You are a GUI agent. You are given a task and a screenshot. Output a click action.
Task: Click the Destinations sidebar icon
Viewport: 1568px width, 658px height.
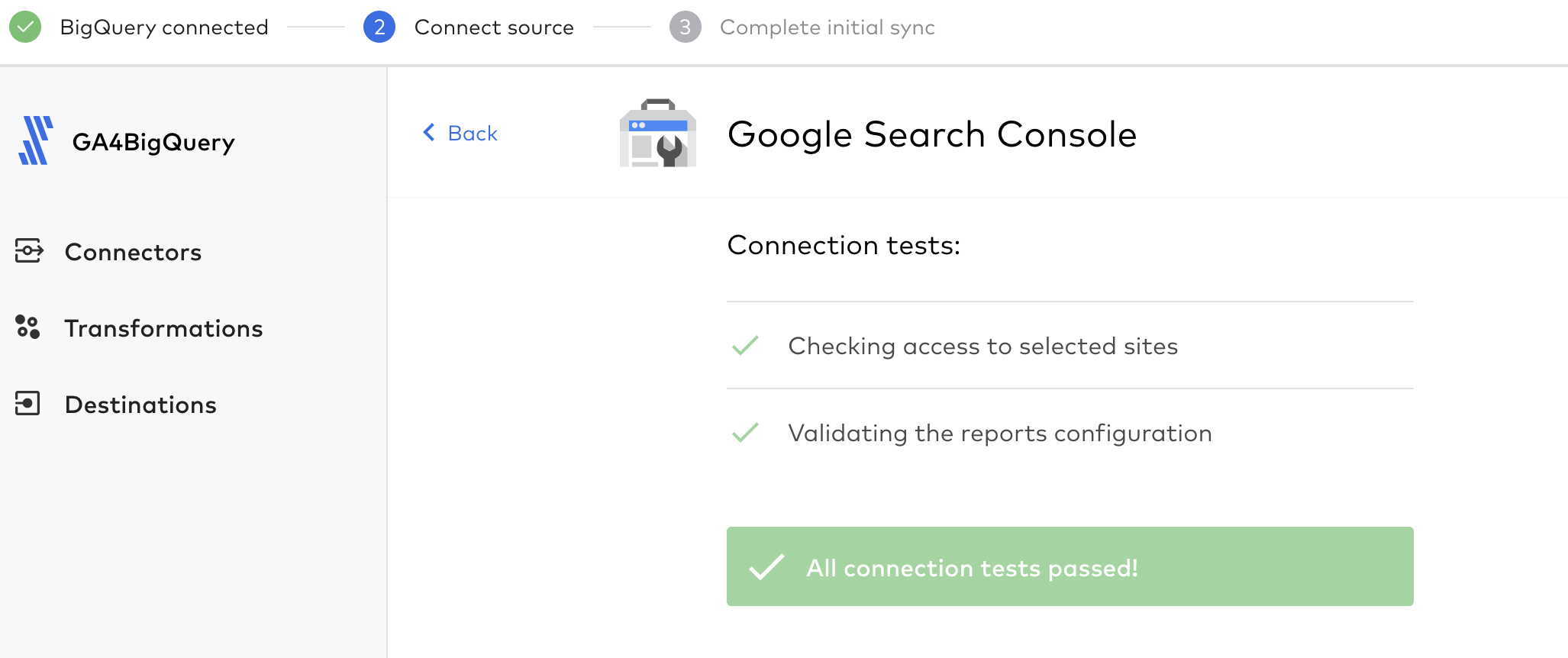tap(27, 403)
